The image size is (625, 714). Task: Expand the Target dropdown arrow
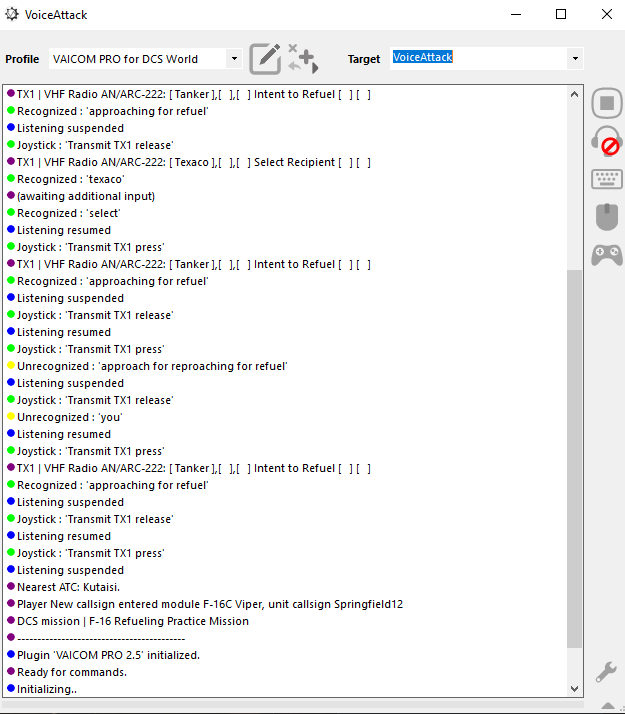pyautogui.click(x=575, y=59)
